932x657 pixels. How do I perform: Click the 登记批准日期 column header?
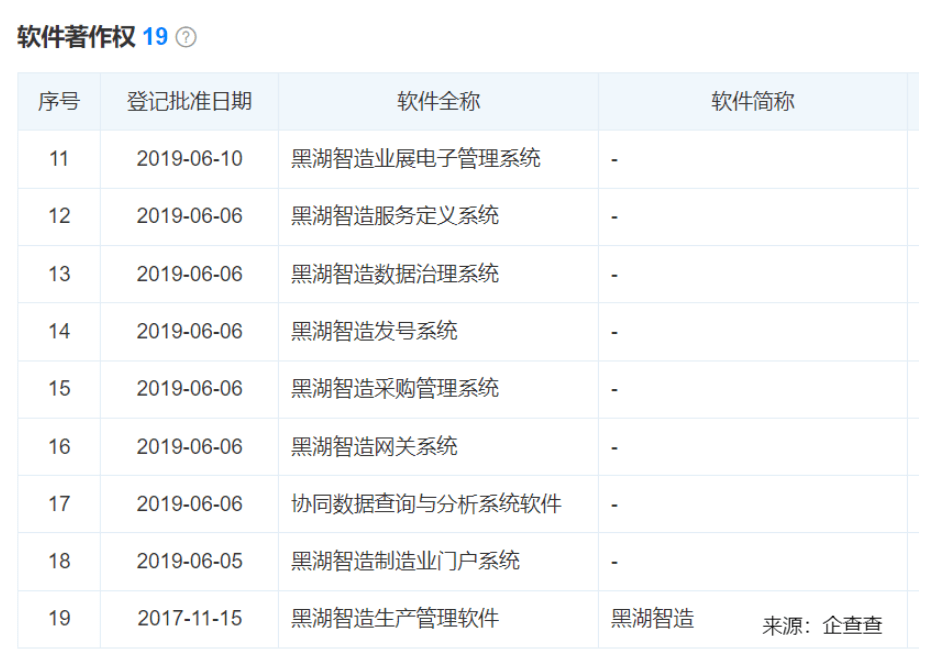tap(189, 101)
